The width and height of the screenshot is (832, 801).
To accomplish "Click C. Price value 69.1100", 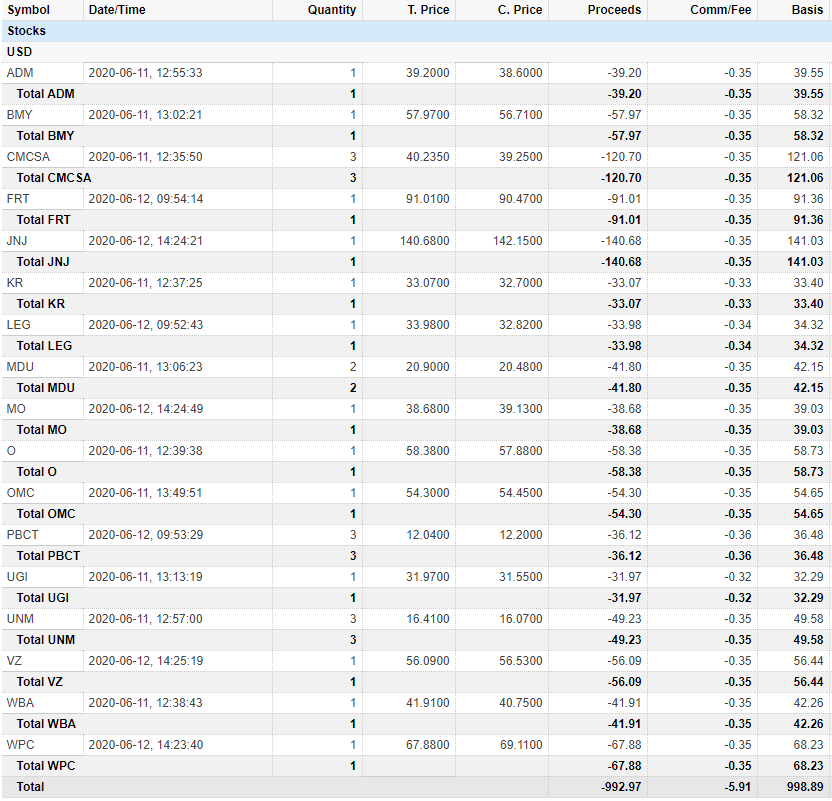I will [x=521, y=745].
